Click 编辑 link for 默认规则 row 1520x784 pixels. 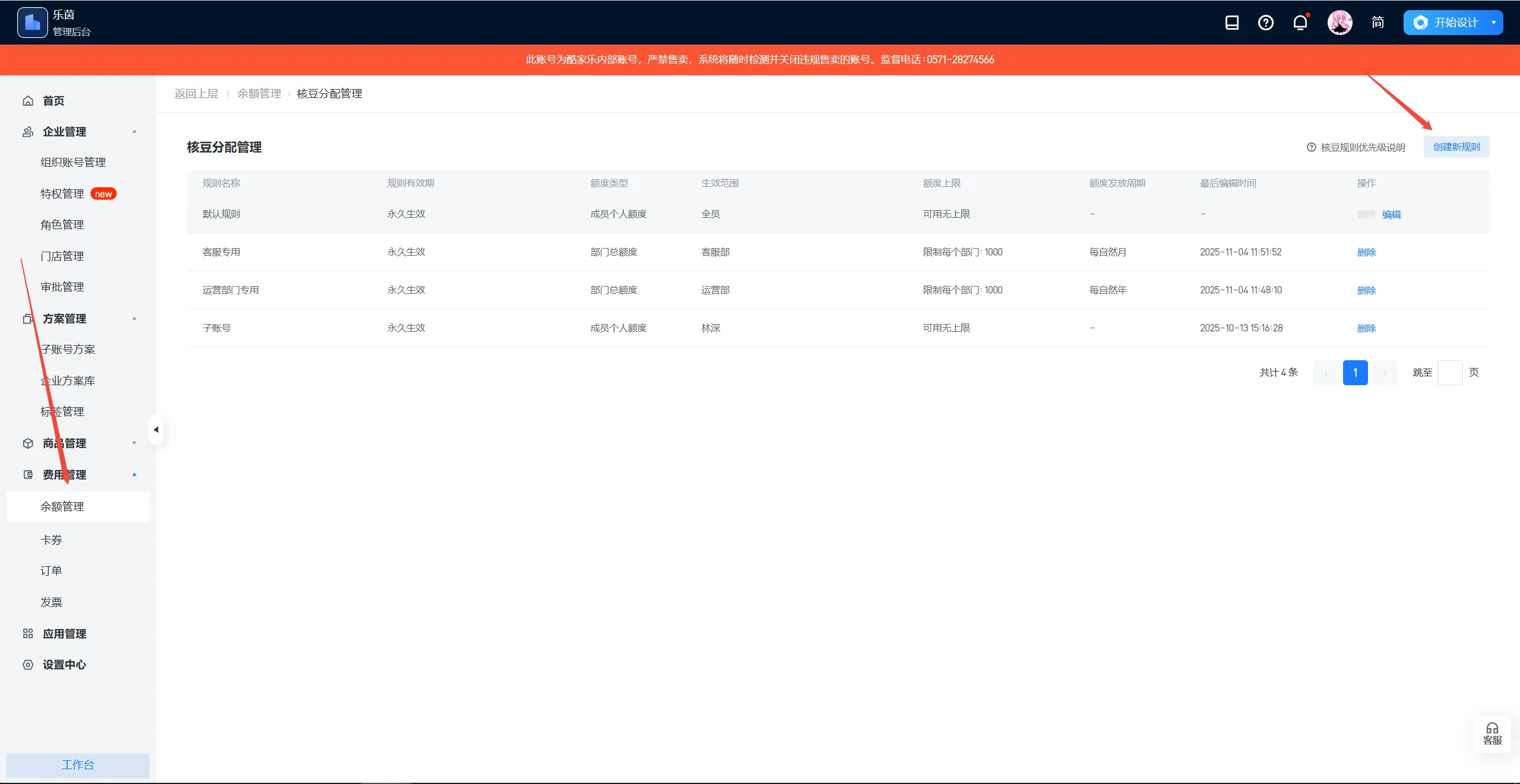point(1391,214)
